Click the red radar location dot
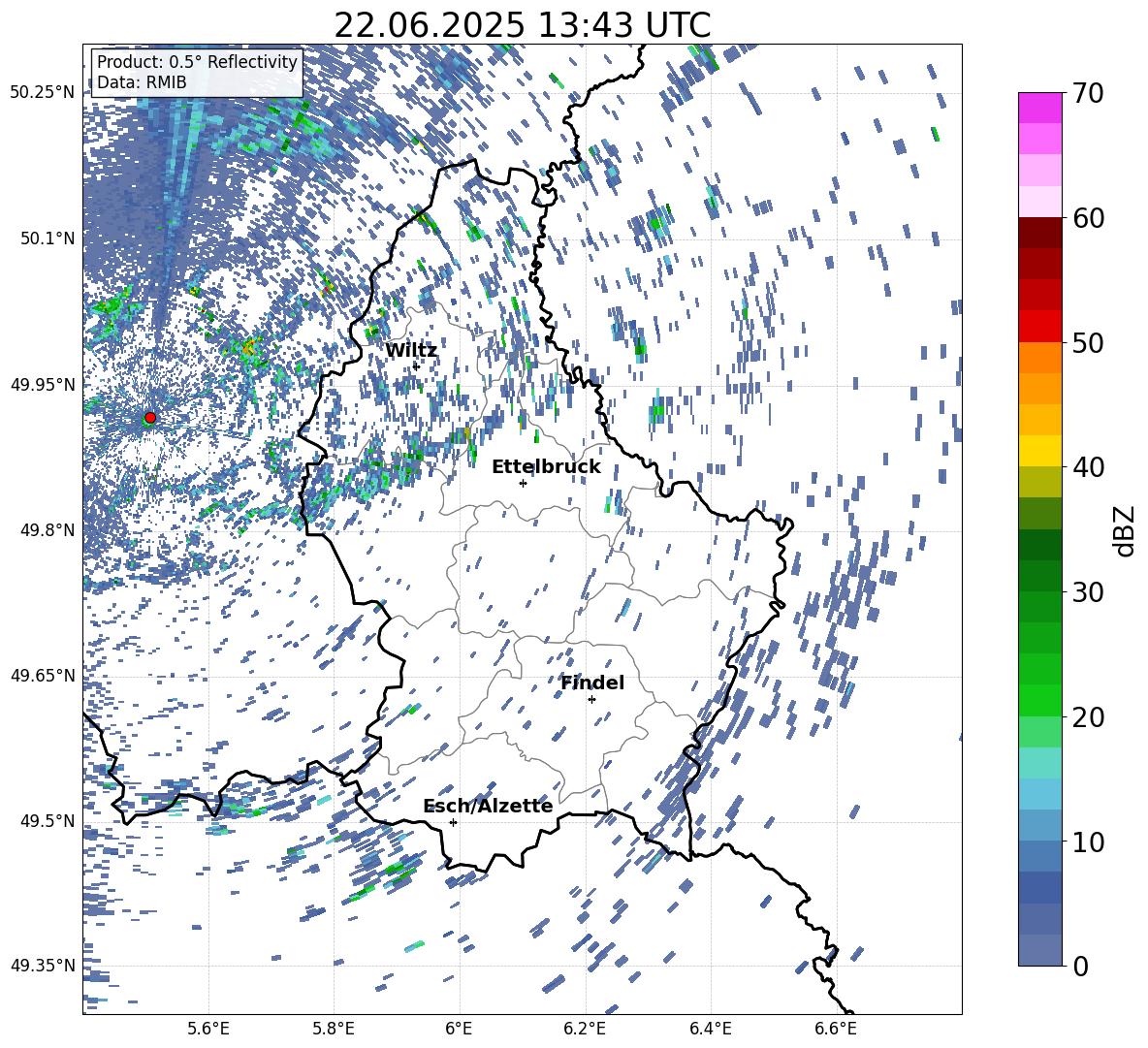 [150, 418]
